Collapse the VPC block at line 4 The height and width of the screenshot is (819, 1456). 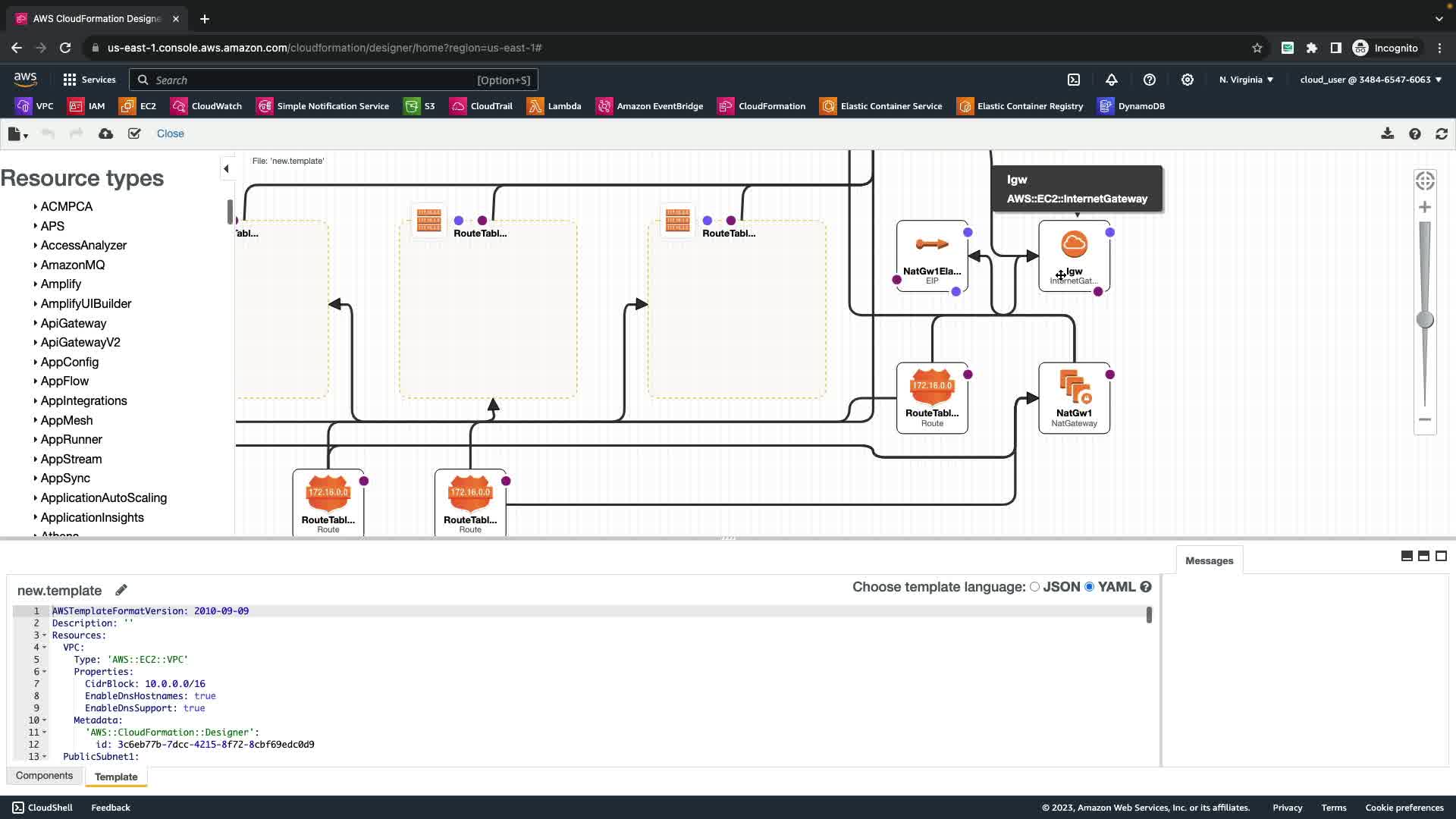click(x=44, y=648)
